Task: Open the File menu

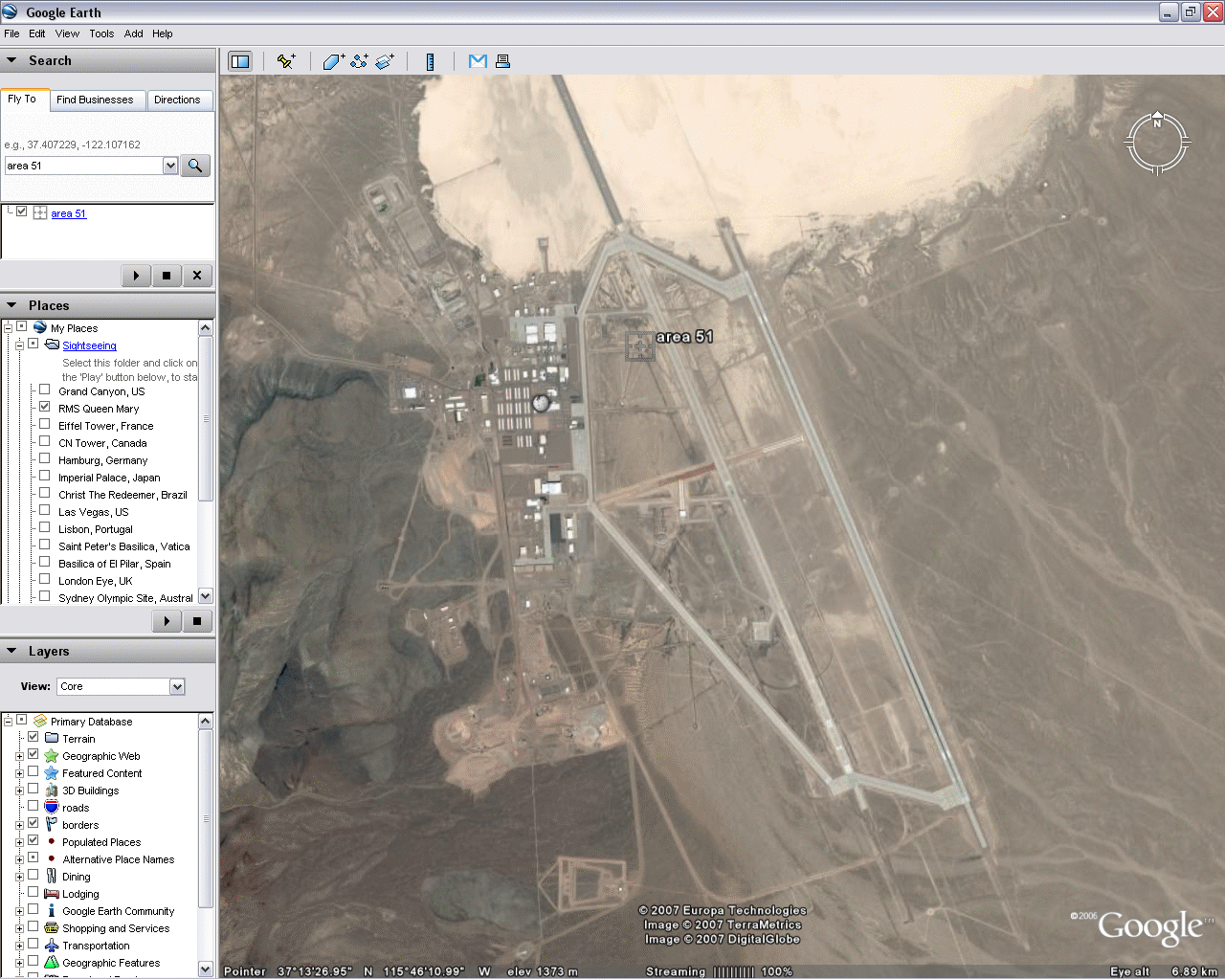Action: 11,33
